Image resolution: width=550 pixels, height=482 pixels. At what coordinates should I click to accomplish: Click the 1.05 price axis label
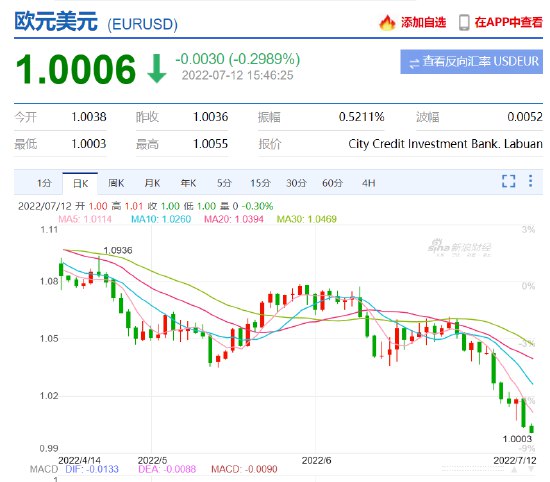pos(49,339)
